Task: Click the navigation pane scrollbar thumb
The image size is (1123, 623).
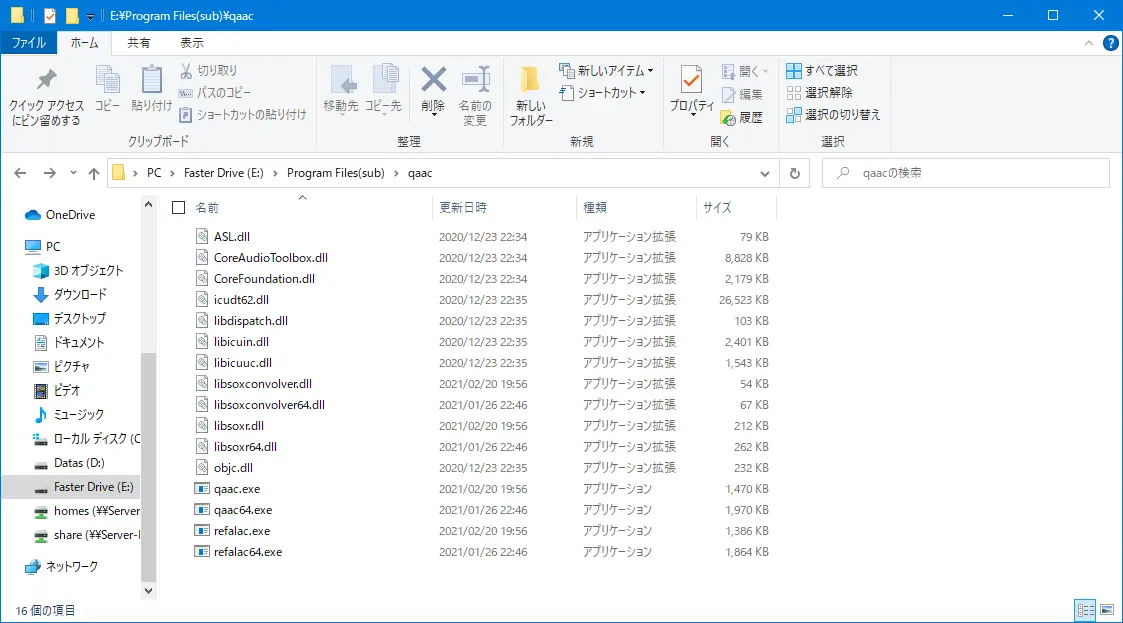Action: (x=148, y=467)
